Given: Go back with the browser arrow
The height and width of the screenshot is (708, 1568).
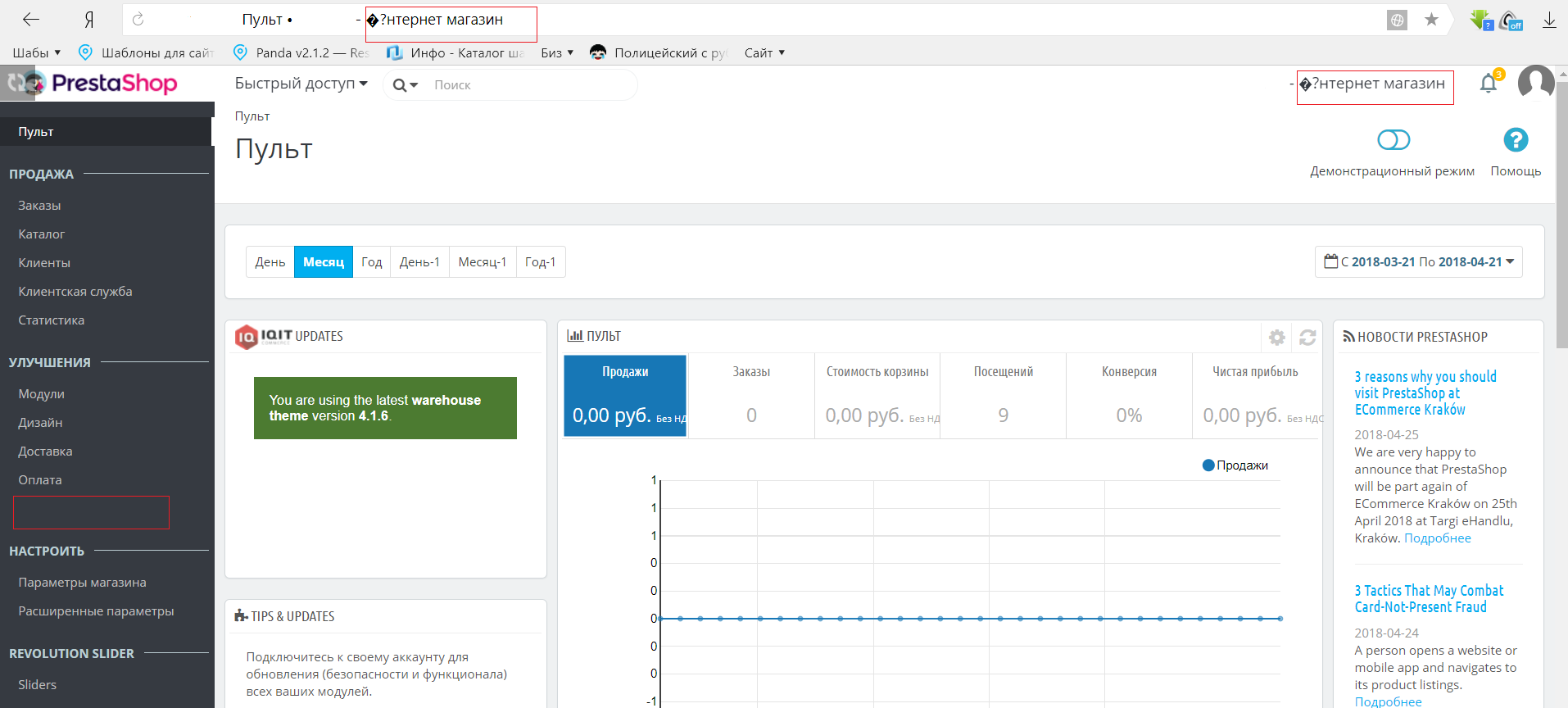Looking at the screenshot, I should [31, 20].
